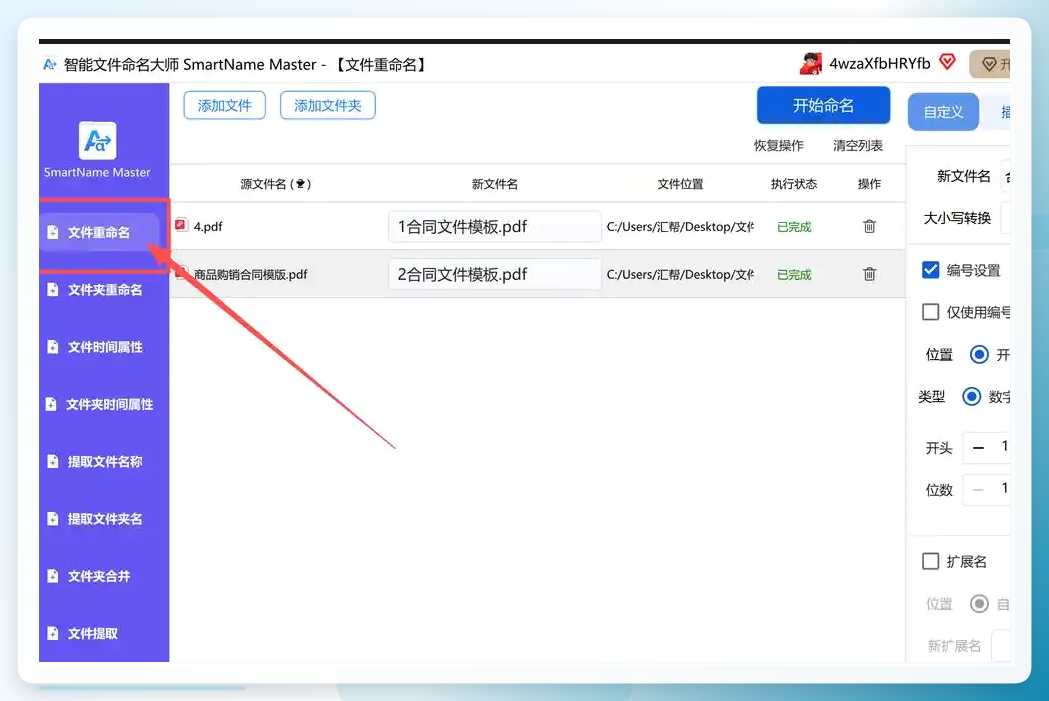Screen dimensions: 1049x701
Task: Click the sort icon in 源文件名 header
Action: click(300, 184)
